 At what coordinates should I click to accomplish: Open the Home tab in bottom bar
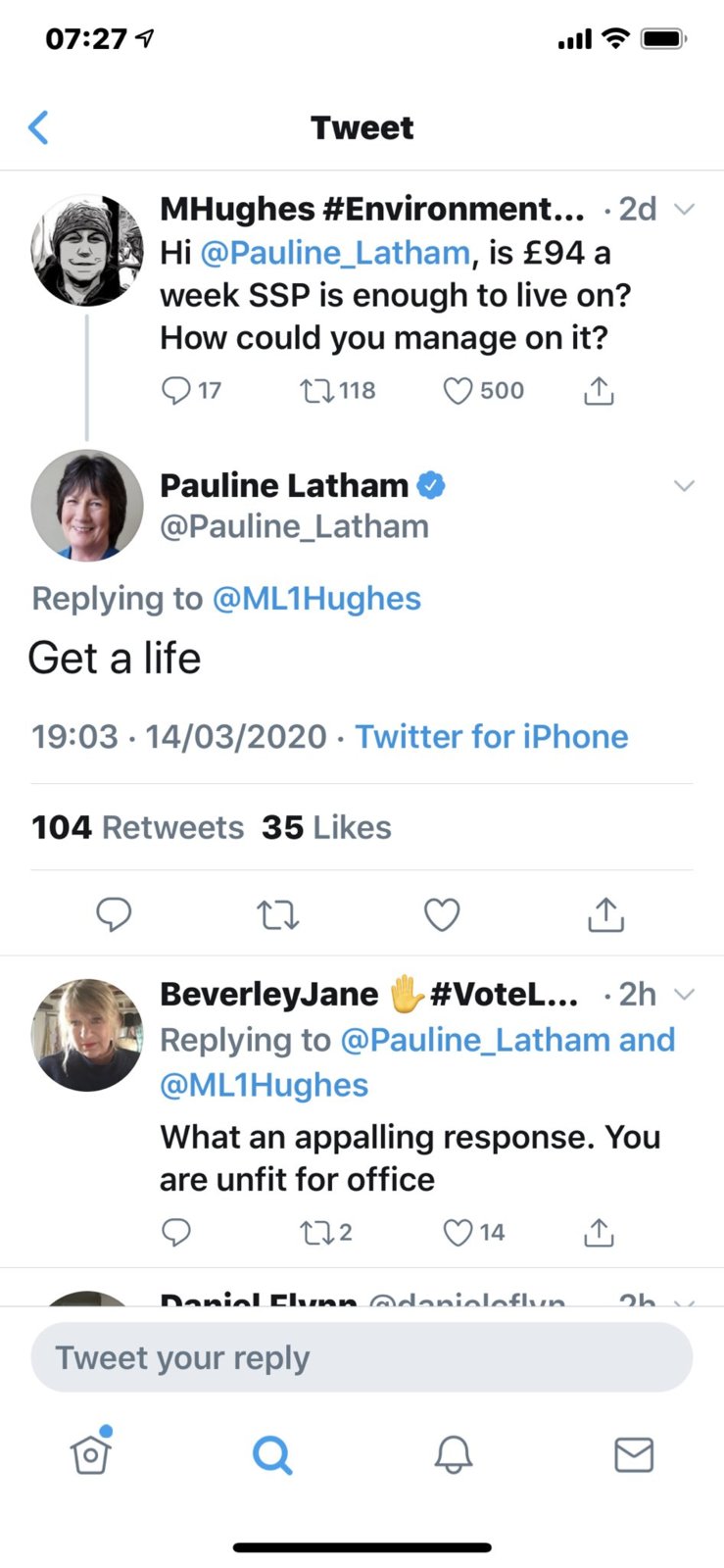91,1454
